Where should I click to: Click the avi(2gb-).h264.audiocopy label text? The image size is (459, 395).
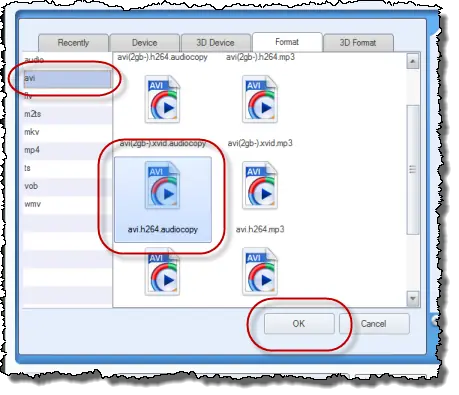[162, 57]
